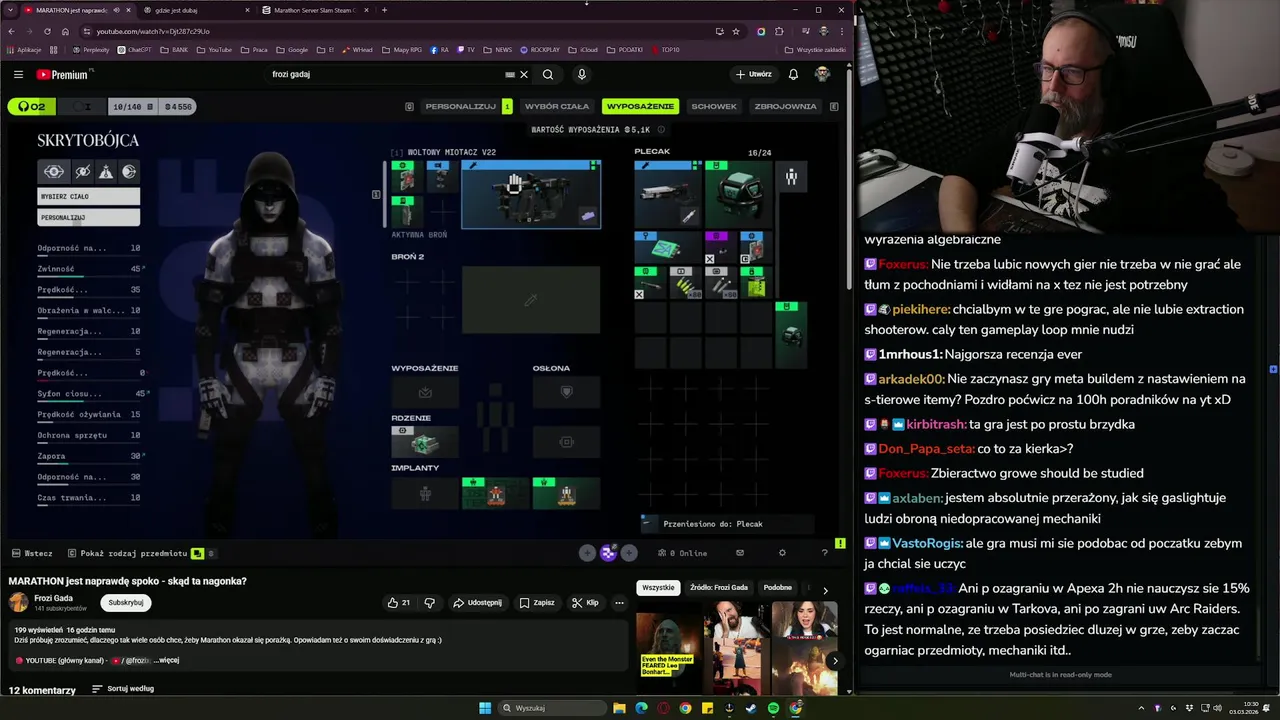This screenshot has width=1280, height=720.
Task: Click the in-game settings gear icon
Action: click(782, 553)
